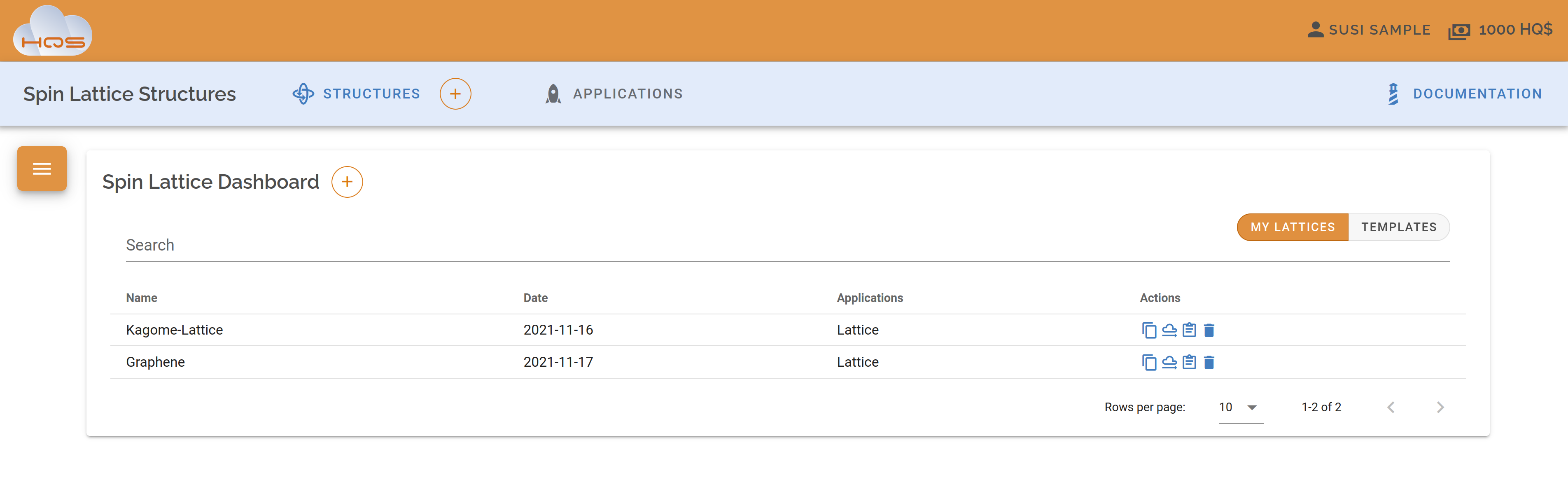Delete the Graphene lattice
This screenshot has height=492, width=1568.
1209,362
